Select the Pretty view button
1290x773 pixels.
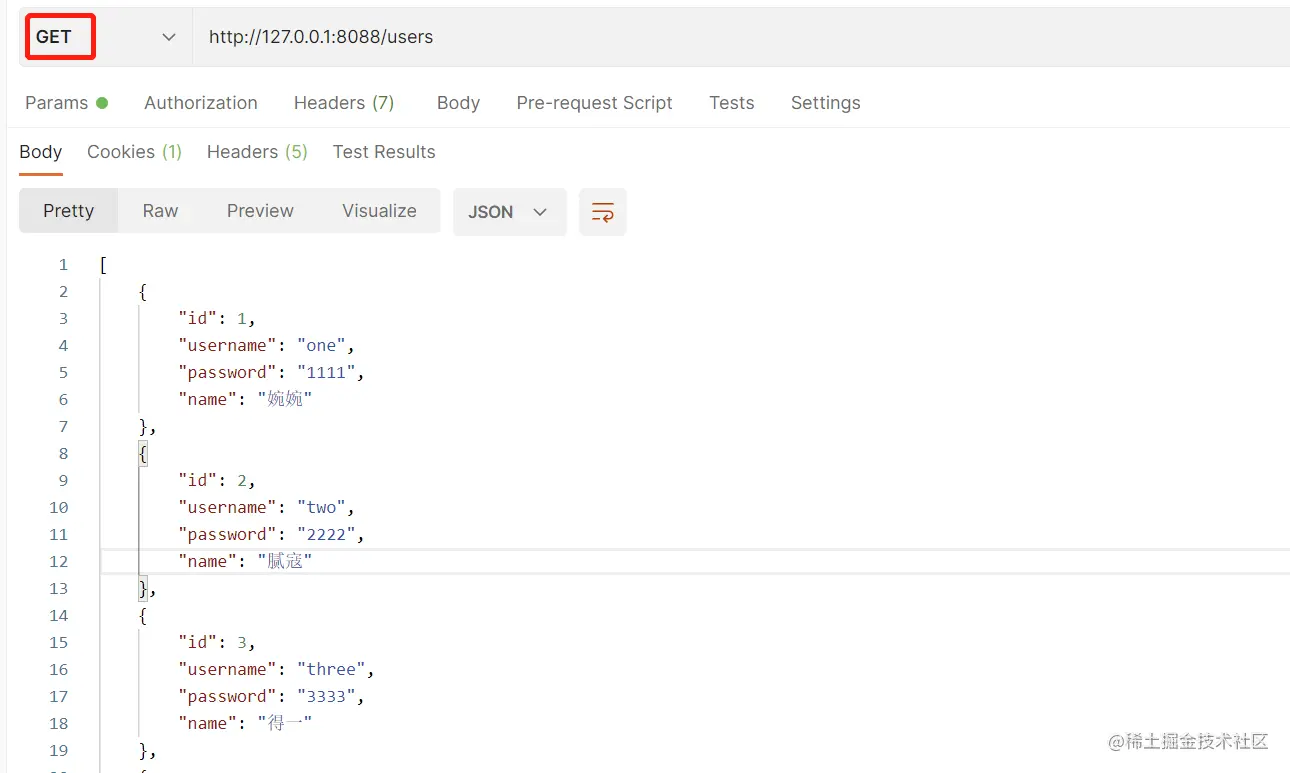(x=68, y=211)
